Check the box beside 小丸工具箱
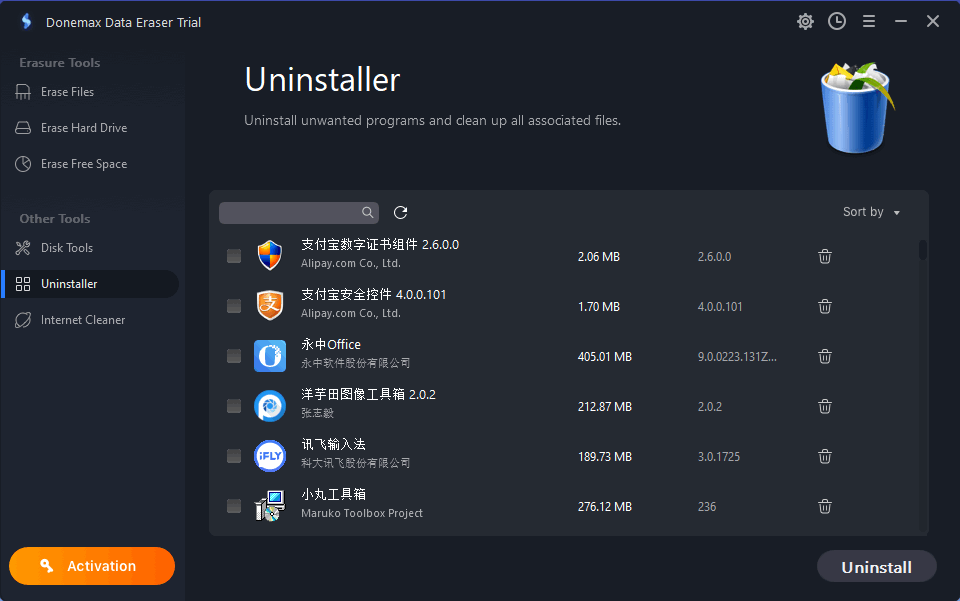960x601 pixels. coord(234,506)
